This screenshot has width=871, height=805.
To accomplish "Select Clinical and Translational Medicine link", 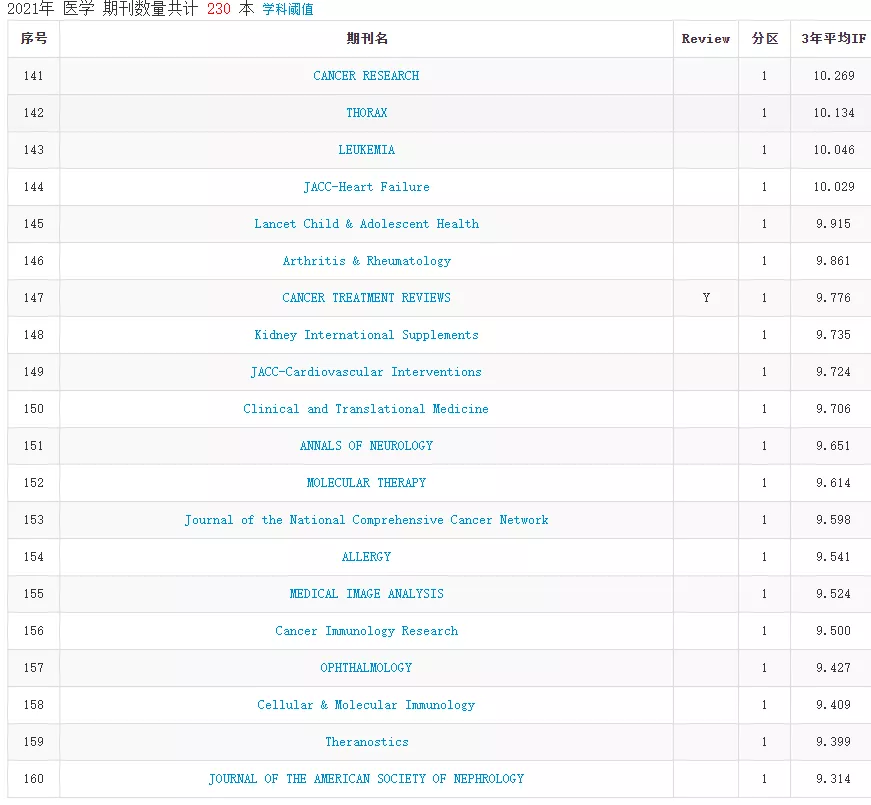I will tap(366, 409).
